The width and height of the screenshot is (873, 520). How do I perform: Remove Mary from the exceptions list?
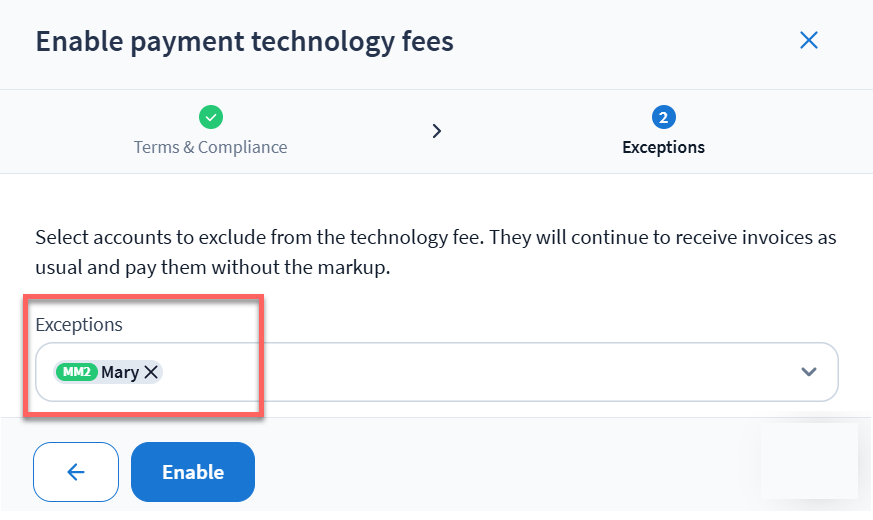click(151, 372)
